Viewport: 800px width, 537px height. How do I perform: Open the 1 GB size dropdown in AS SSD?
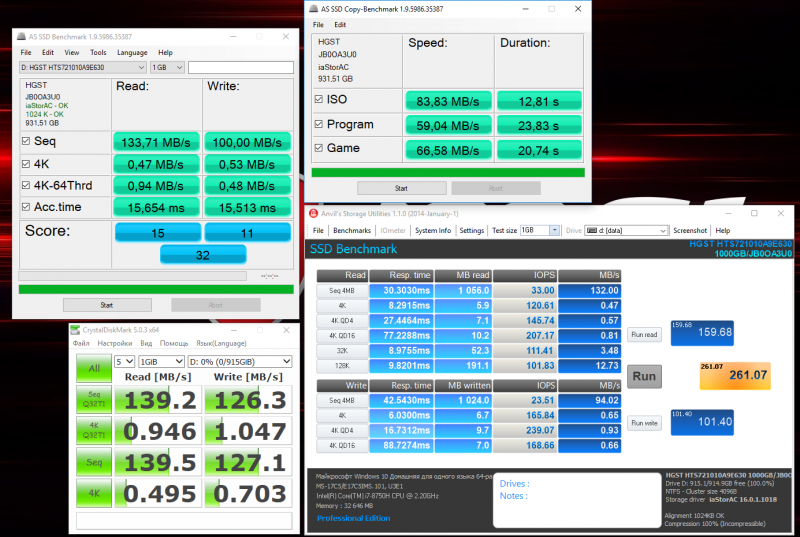167,67
